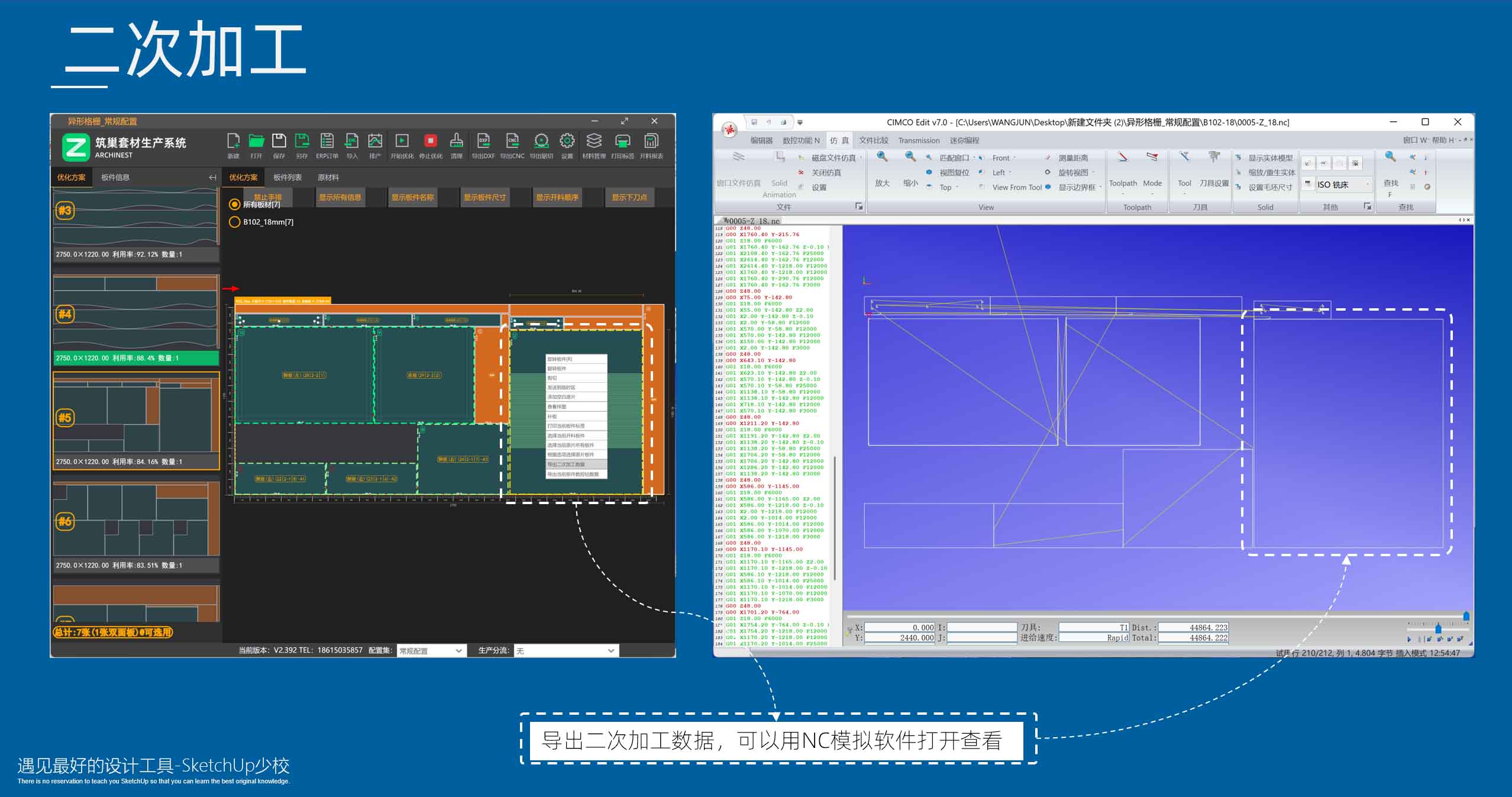Viewport: 1512px width, 797px height.
Task: Switch to the 板件列表 tab
Action: point(287,178)
